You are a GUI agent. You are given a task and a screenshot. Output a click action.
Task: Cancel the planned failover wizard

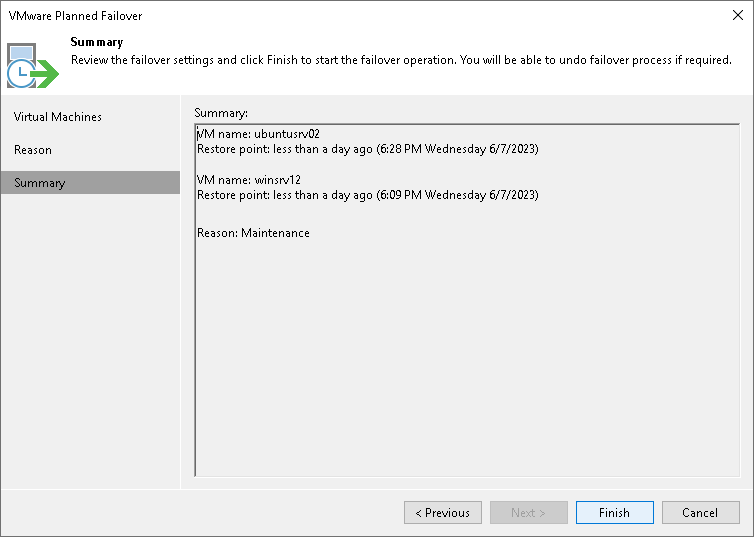tap(700, 512)
